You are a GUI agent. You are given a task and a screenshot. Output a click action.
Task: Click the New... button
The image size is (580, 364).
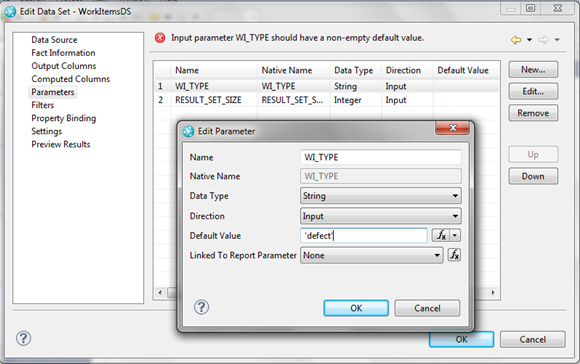(x=533, y=70)
